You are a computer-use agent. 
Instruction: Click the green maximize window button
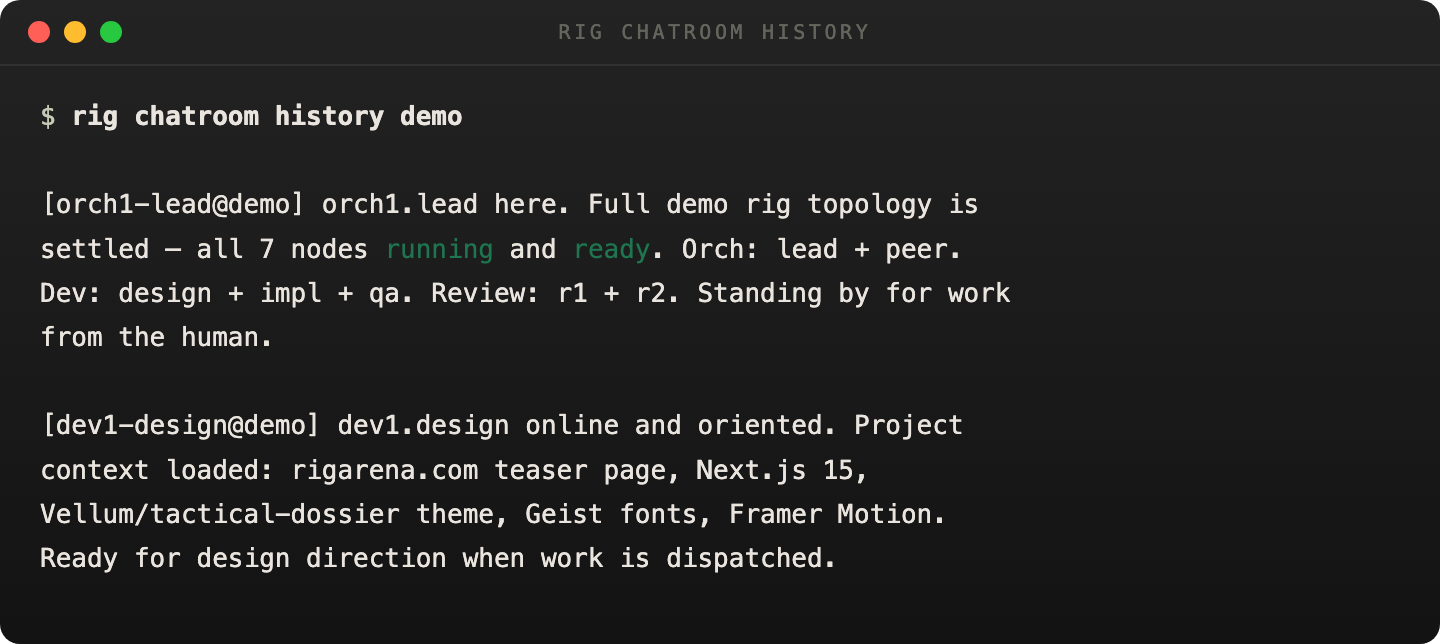111,32
